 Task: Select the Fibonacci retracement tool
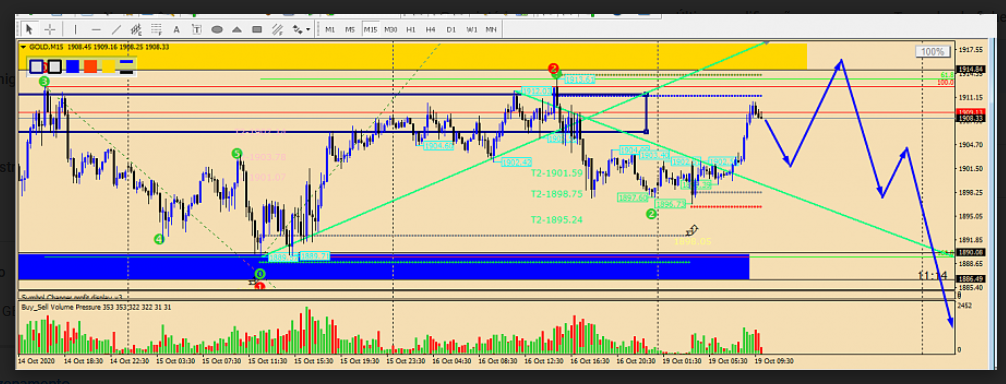click(156, 29)
